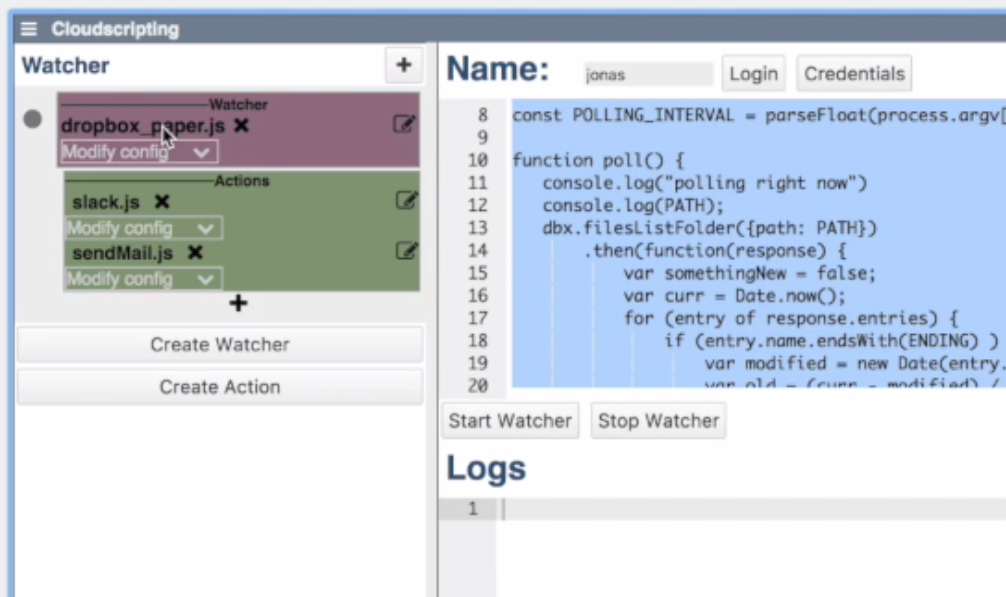
Task: Remove dropbox_paper.js with its X icon
Action: [x=241, y=126]
